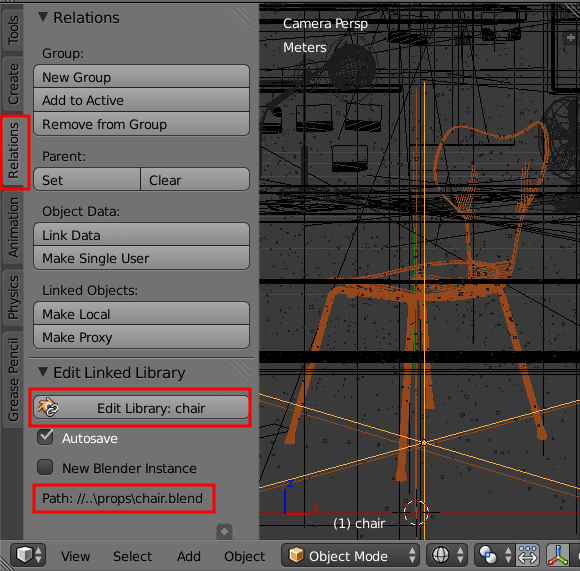Click the 3D cursor circle in the viewport

pyautogui.click(x=416, y=512)
